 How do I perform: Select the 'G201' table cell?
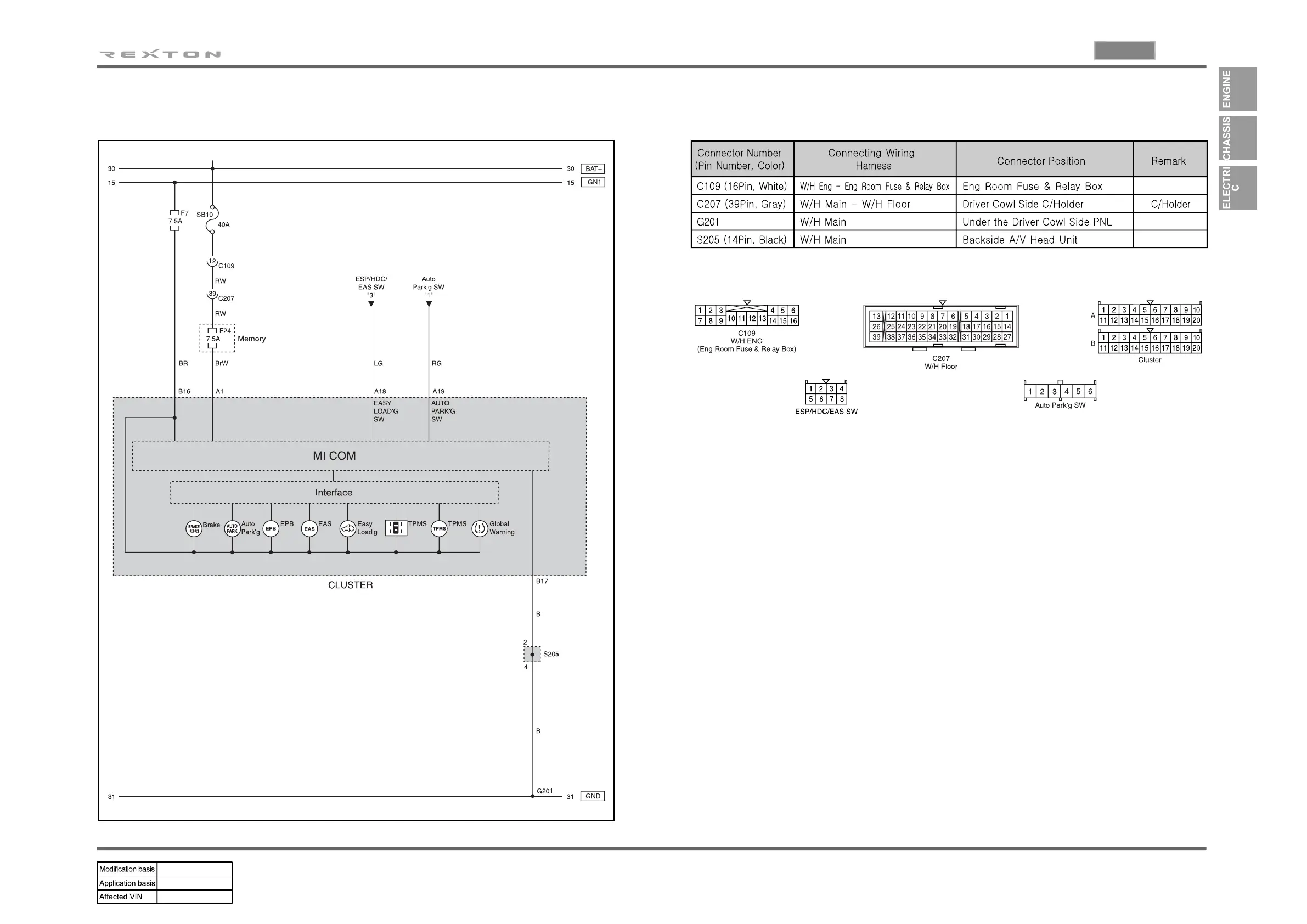click(742, 222)
